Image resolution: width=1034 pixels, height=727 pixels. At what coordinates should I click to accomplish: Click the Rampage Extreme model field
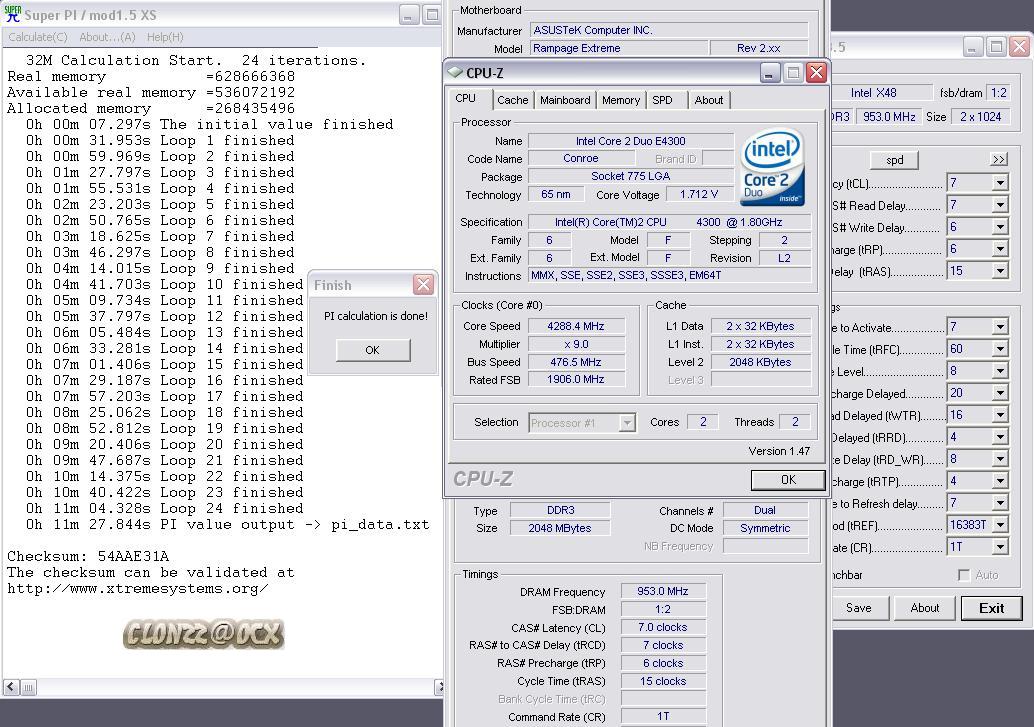[x=619, y=48]
